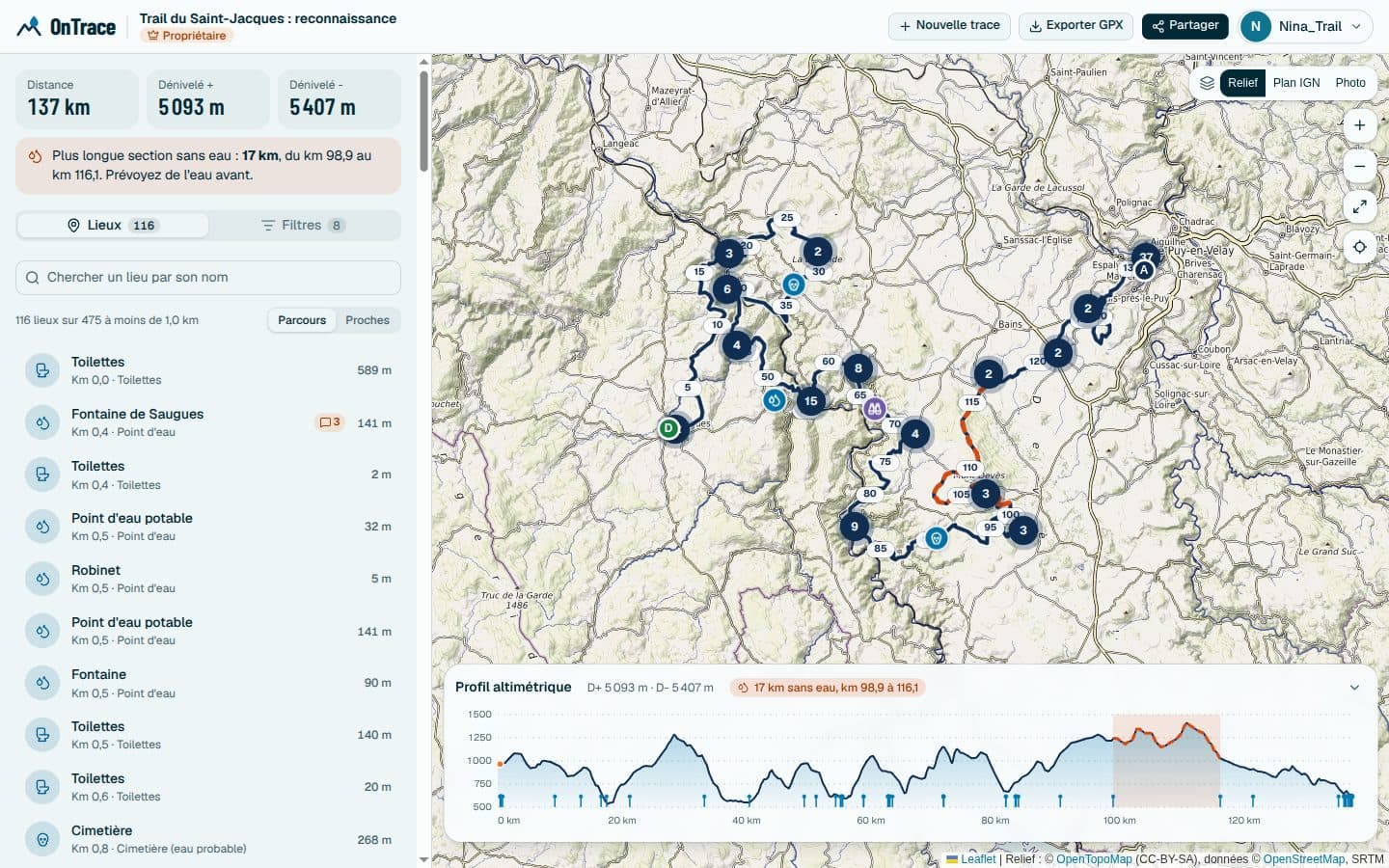Zoom in on the map

[x=1359, y=125]
